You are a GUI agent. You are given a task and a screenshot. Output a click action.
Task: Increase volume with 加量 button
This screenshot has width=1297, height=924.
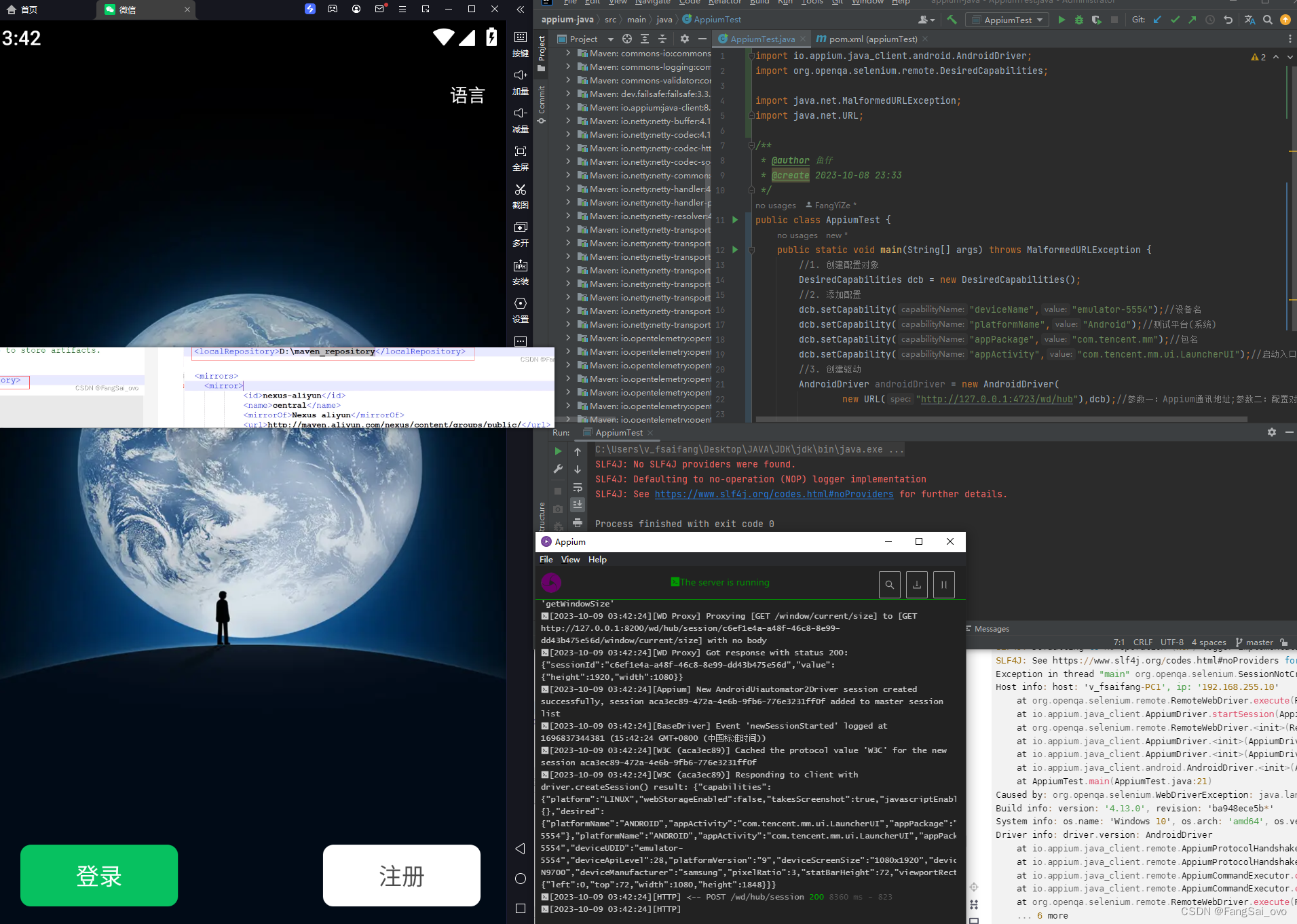click(521, 82)
